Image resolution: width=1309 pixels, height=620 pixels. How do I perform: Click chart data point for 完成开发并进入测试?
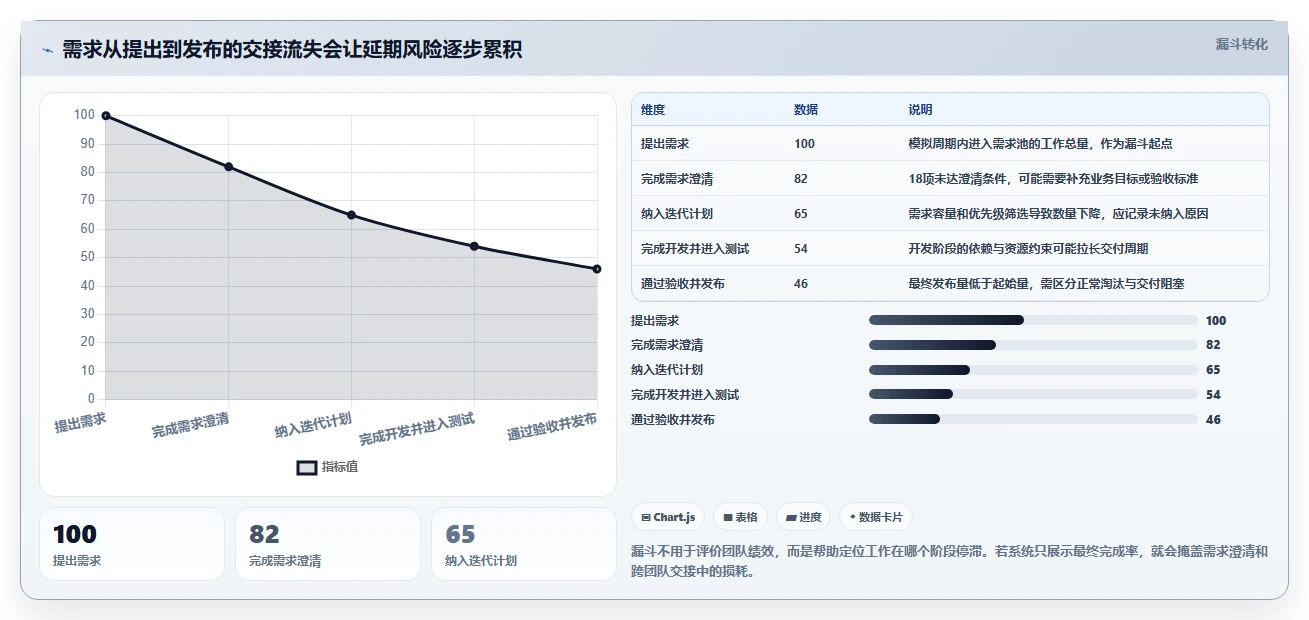(x=474, y=246)
